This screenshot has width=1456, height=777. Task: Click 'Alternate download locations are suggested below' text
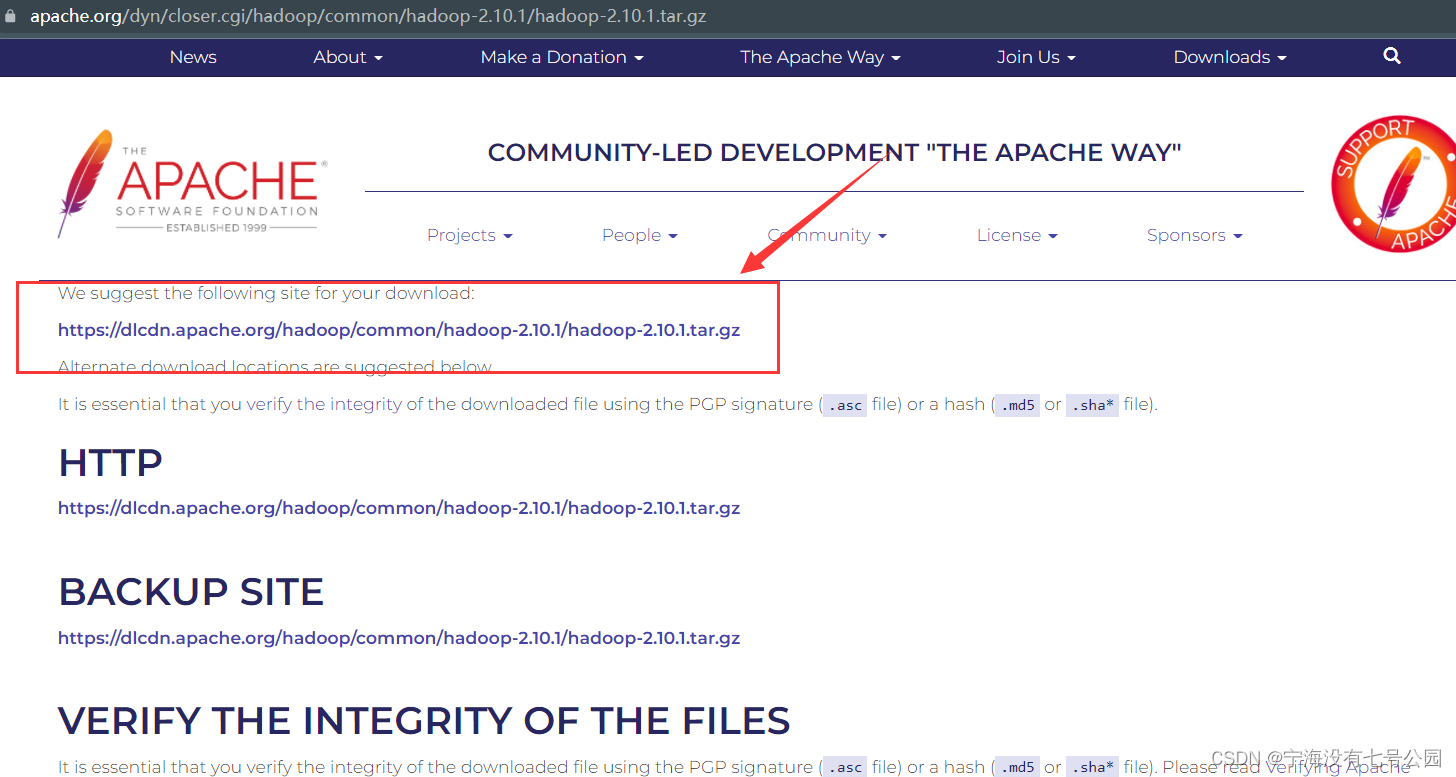click(x=276, y=367)
